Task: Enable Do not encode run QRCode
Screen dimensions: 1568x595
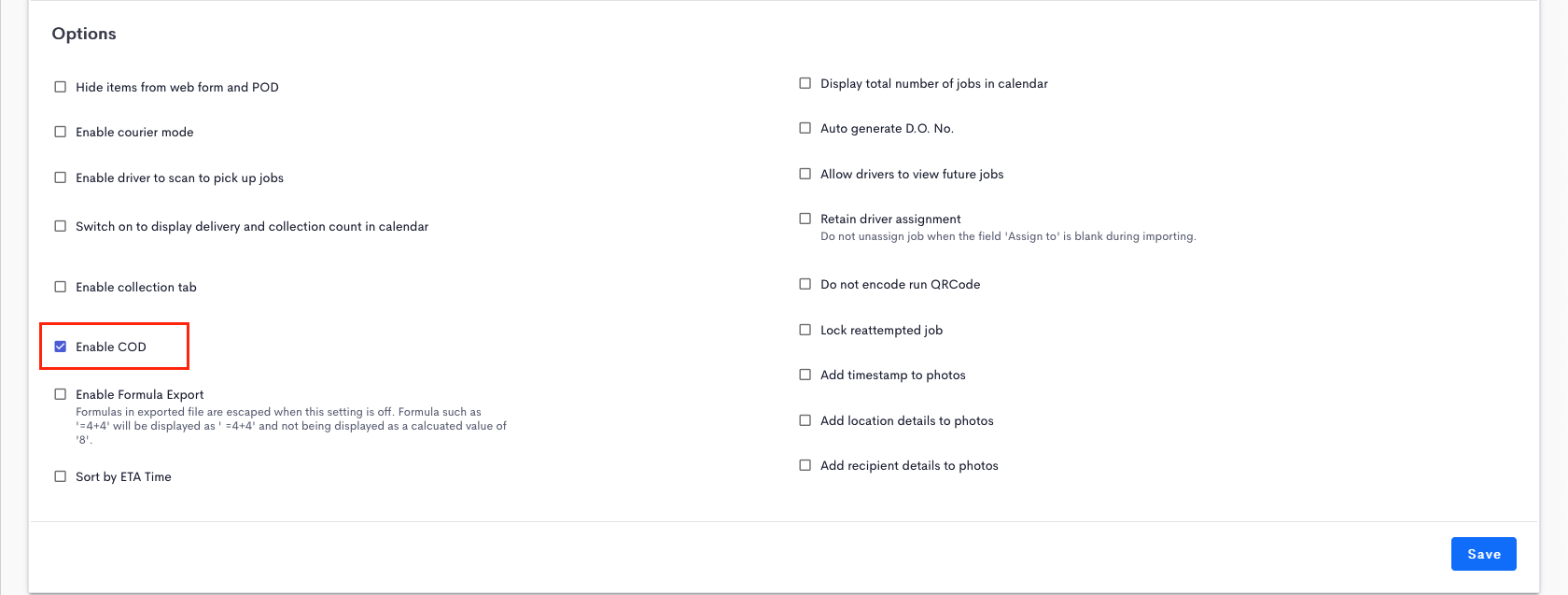Action: (805, 284)
